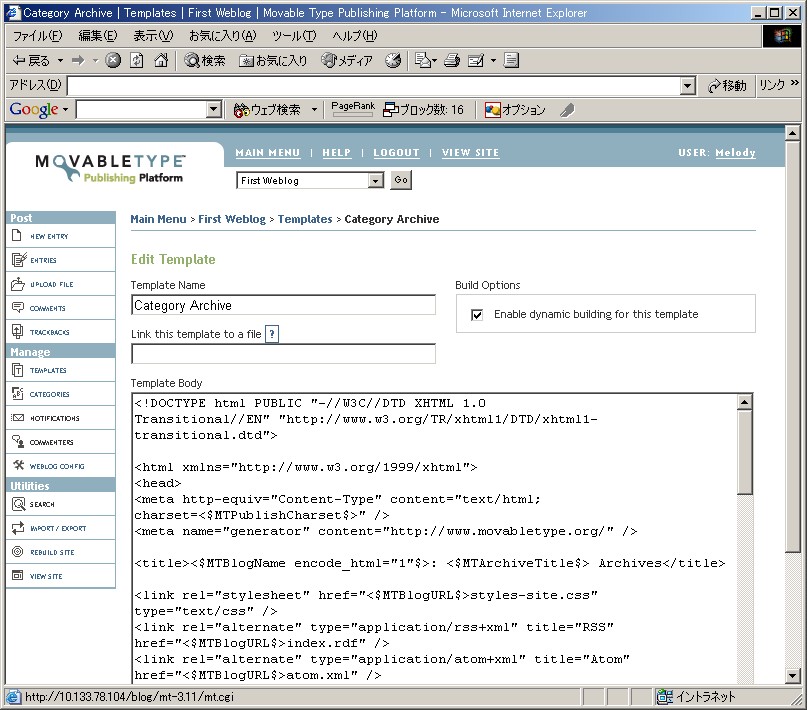Open the 表示 menu in the menu bar
Screen dimensions: 807x710
point(152,35)
